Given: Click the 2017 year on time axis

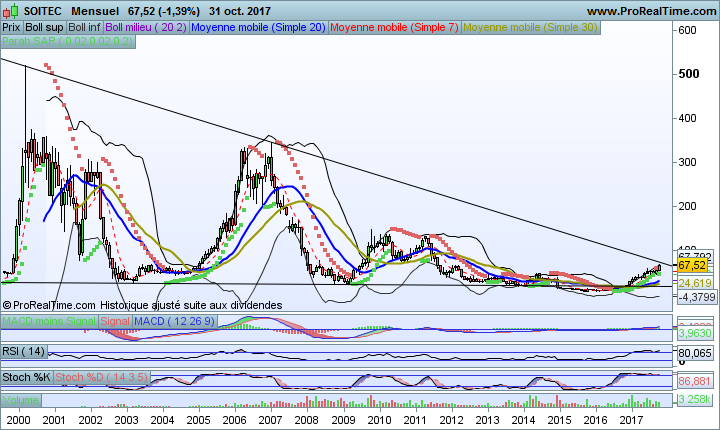Looking at the screenshot, I should 631,420.
